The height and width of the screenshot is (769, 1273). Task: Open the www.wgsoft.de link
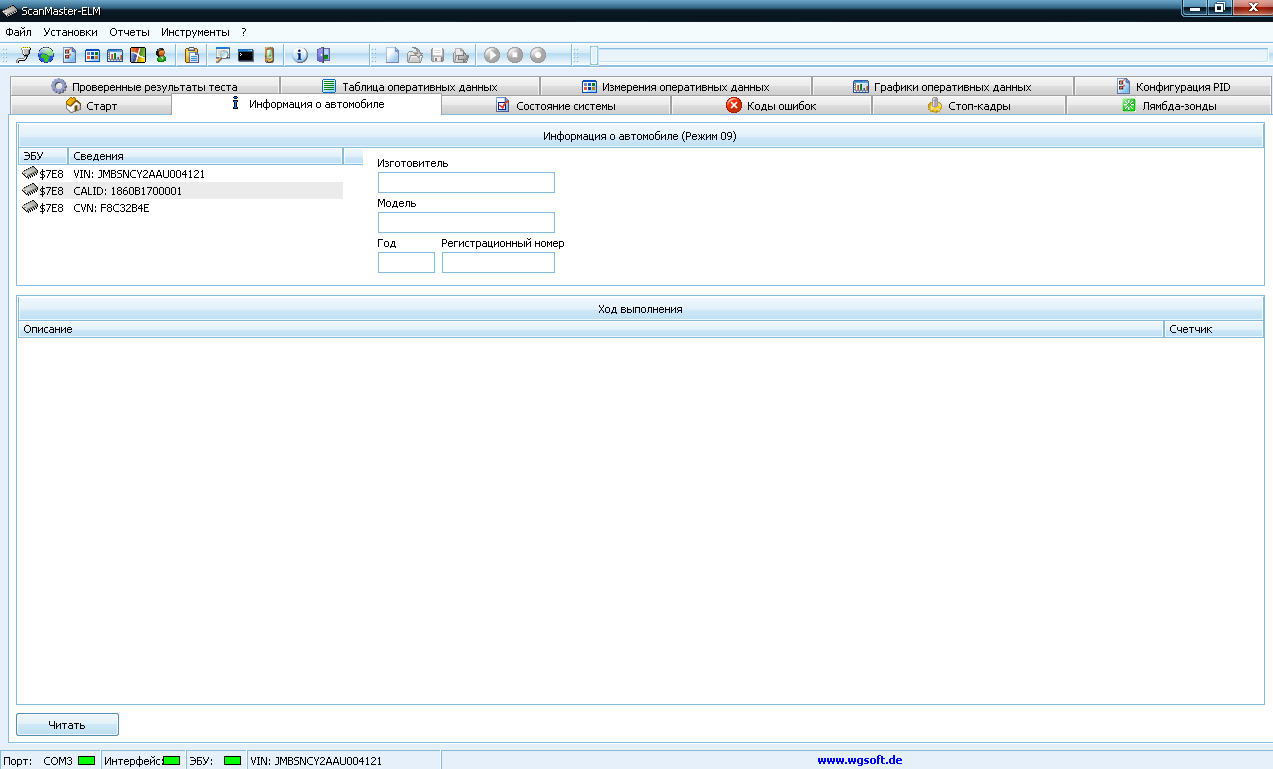pyautogui.click(x=860, y=760)
